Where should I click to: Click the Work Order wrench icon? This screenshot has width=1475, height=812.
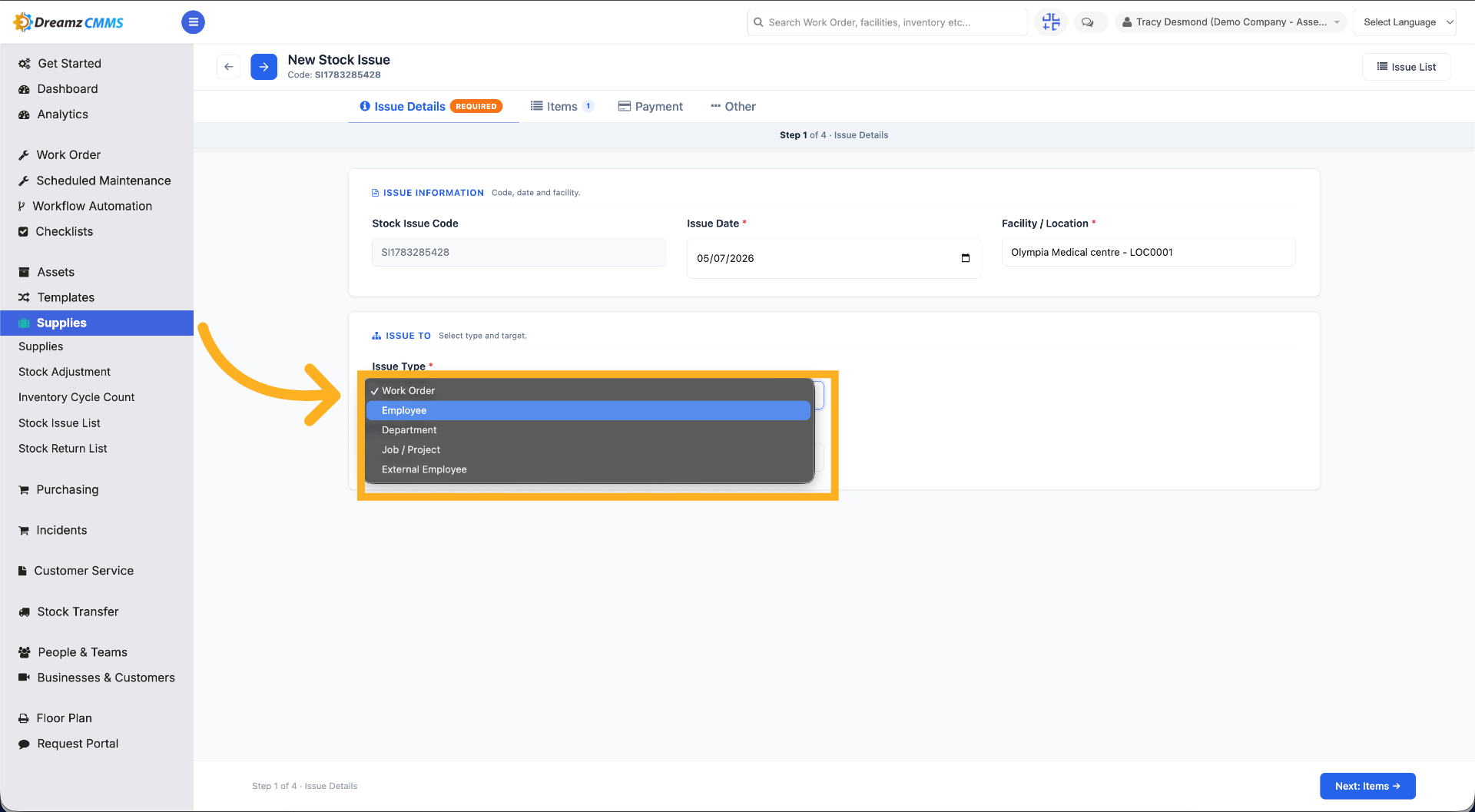pyautogui.click(x=24, y=155)
